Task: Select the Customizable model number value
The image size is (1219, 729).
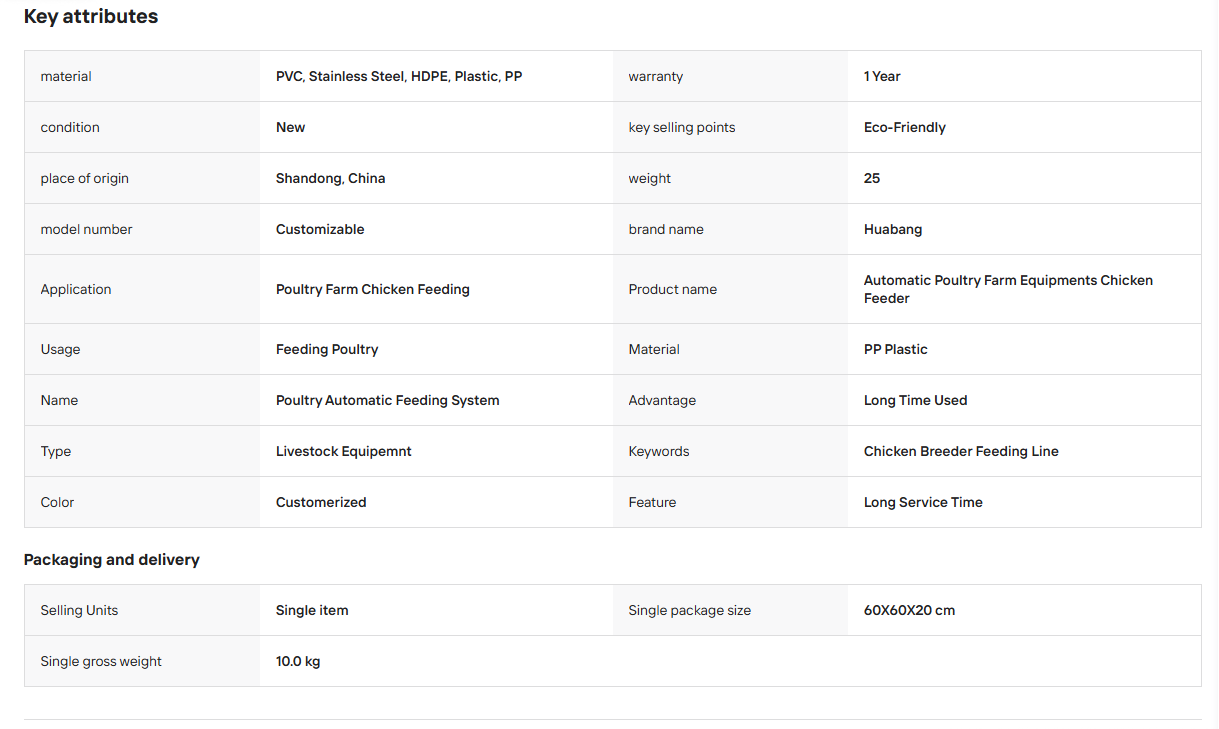Action: tap(320, 229)
